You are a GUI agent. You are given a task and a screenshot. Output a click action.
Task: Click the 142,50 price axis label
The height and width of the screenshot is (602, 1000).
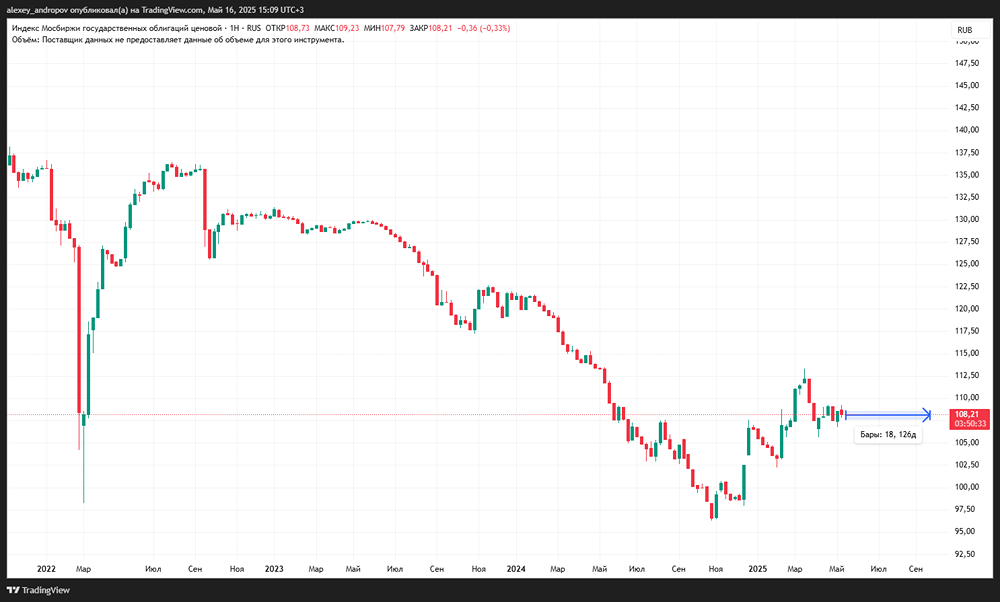[x=967, y=108]
